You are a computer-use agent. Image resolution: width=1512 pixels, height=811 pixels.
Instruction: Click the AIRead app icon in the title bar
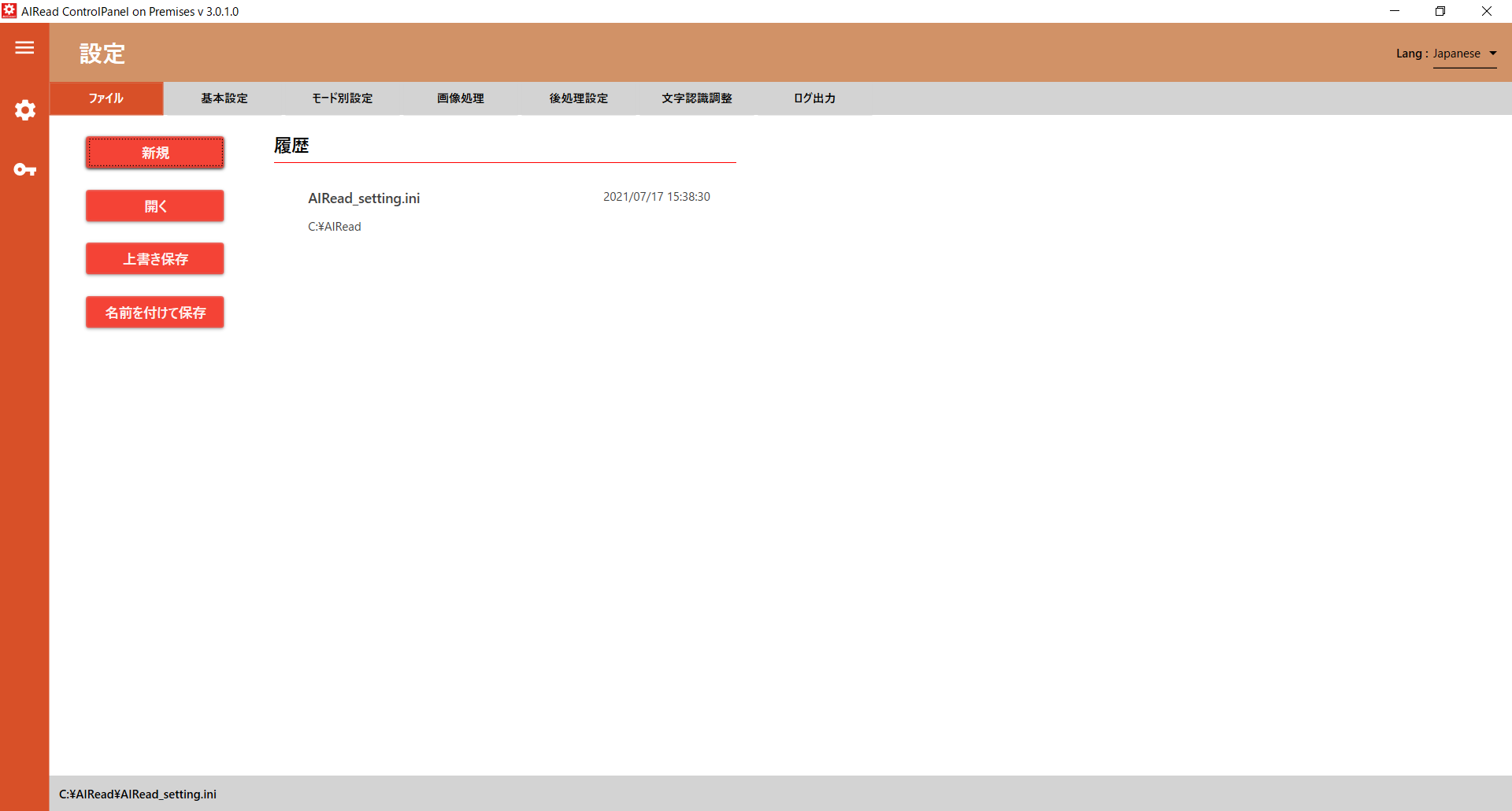9,10
